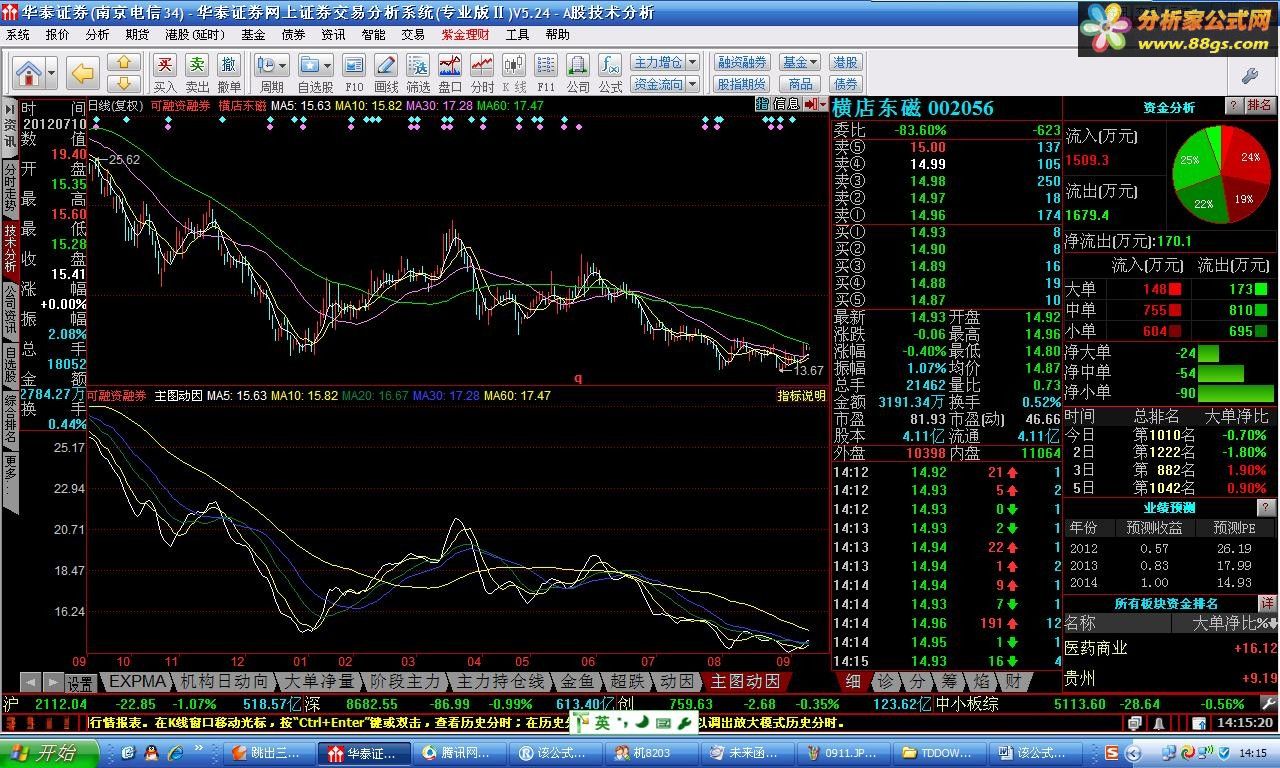The height and width of the screenshot is (768, 1280).
Task: Click the scroll-right arrow beside 设置
Action: coord(53,683)
